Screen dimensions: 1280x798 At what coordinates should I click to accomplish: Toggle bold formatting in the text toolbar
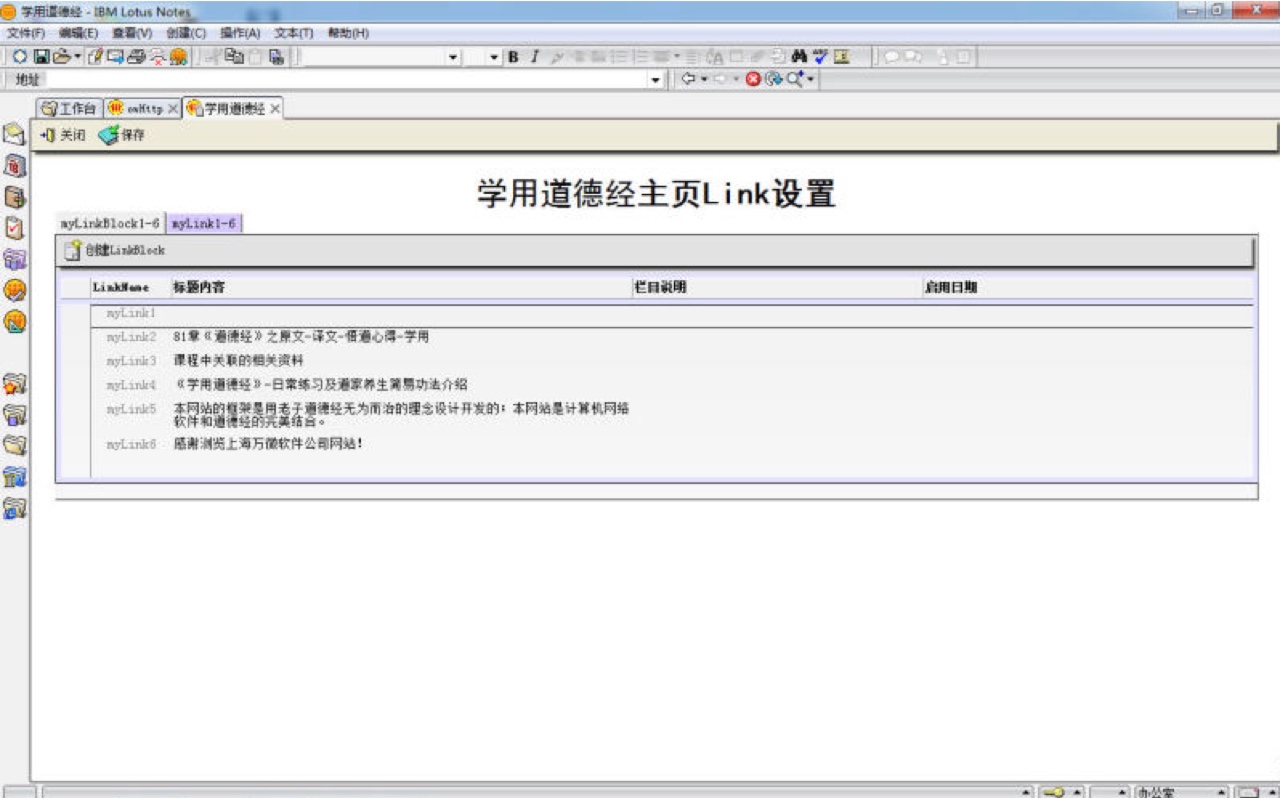point(514,57)
